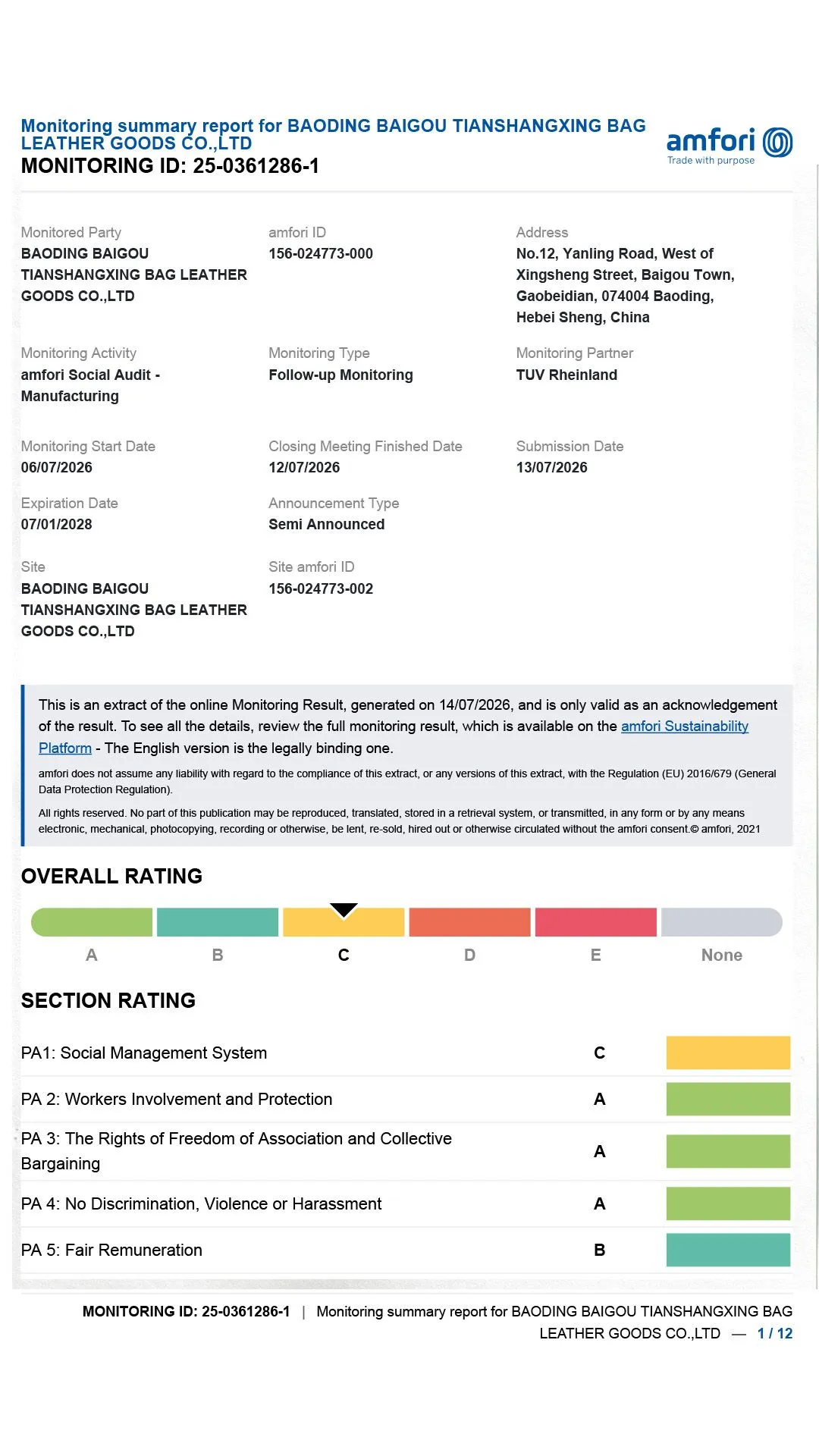Image resolution: width=819 pixels, height=1456 pixels.
Task: Click rating letter B in PA 5 row
Action: (599, 1250)
